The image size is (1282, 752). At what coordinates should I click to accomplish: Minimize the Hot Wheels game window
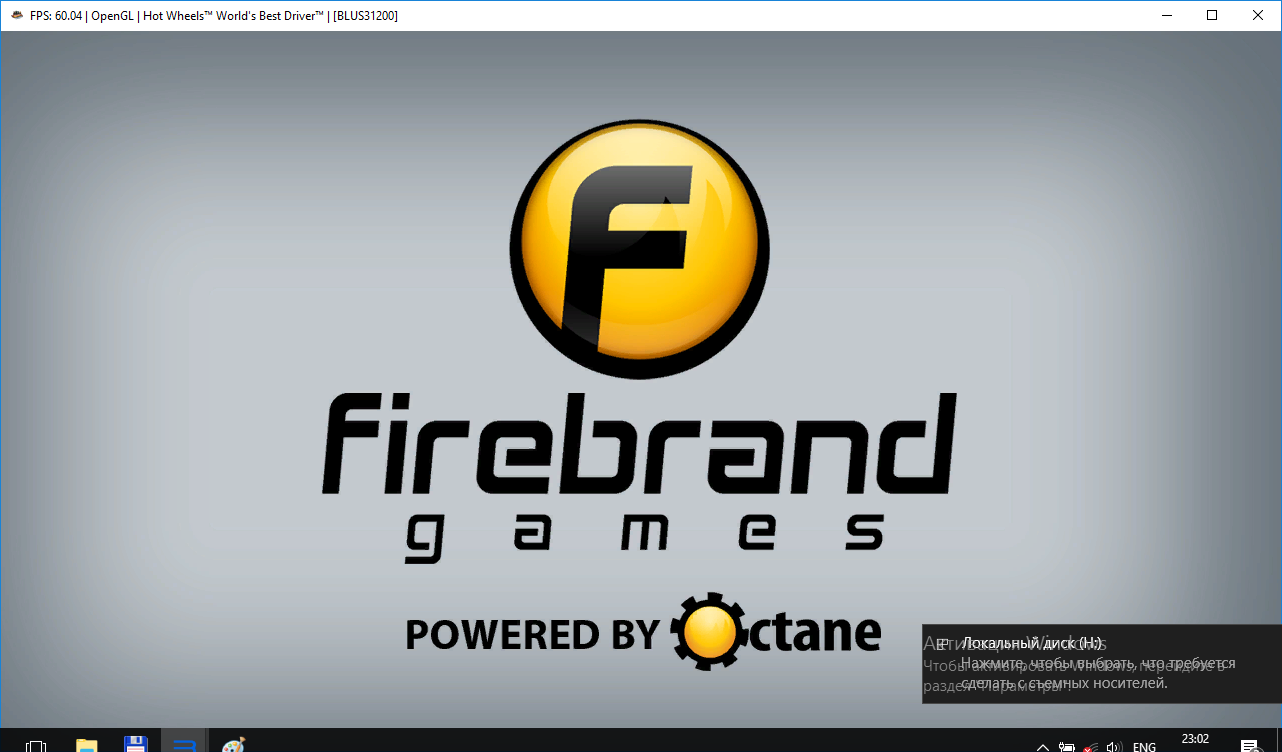tap(1166, 16)
